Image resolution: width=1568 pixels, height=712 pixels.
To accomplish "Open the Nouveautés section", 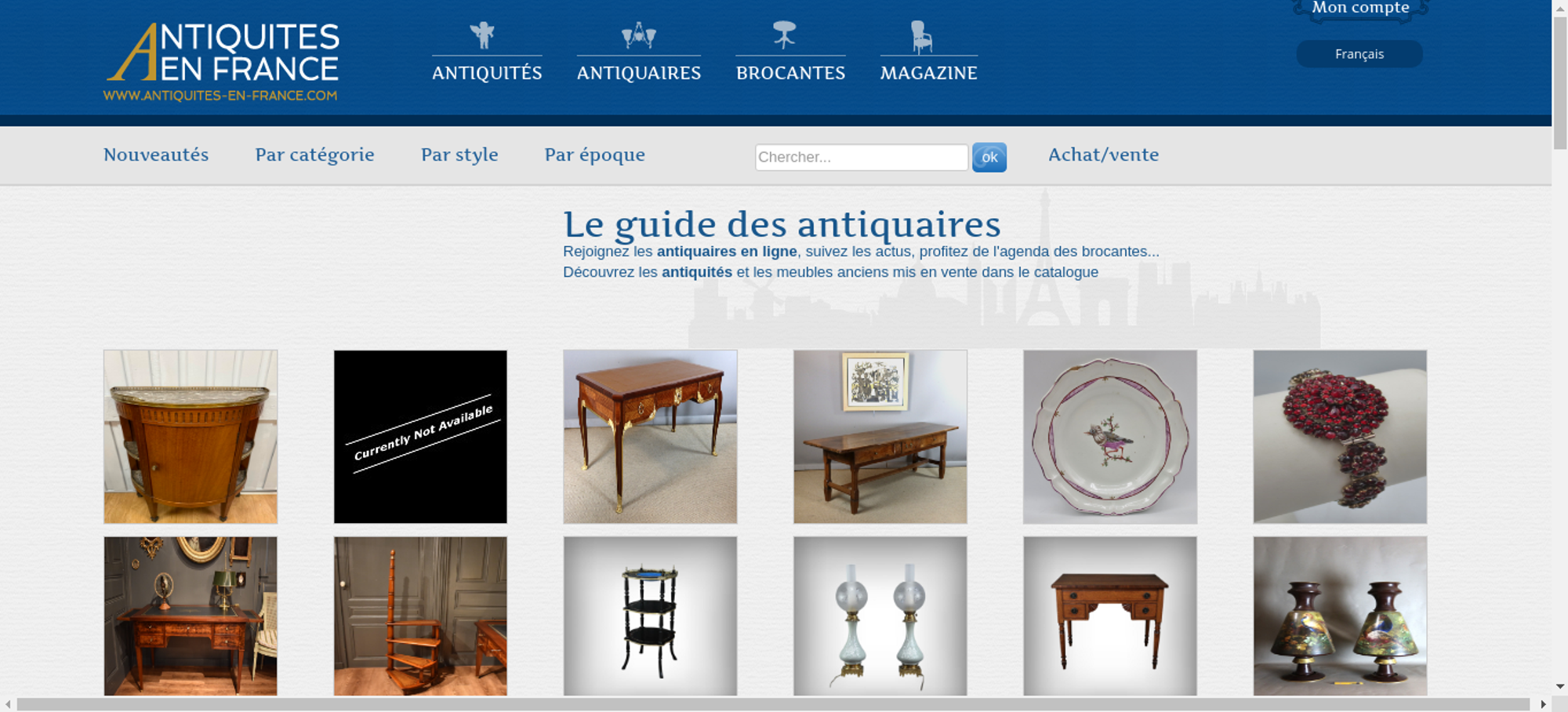I will pos(156,154).
